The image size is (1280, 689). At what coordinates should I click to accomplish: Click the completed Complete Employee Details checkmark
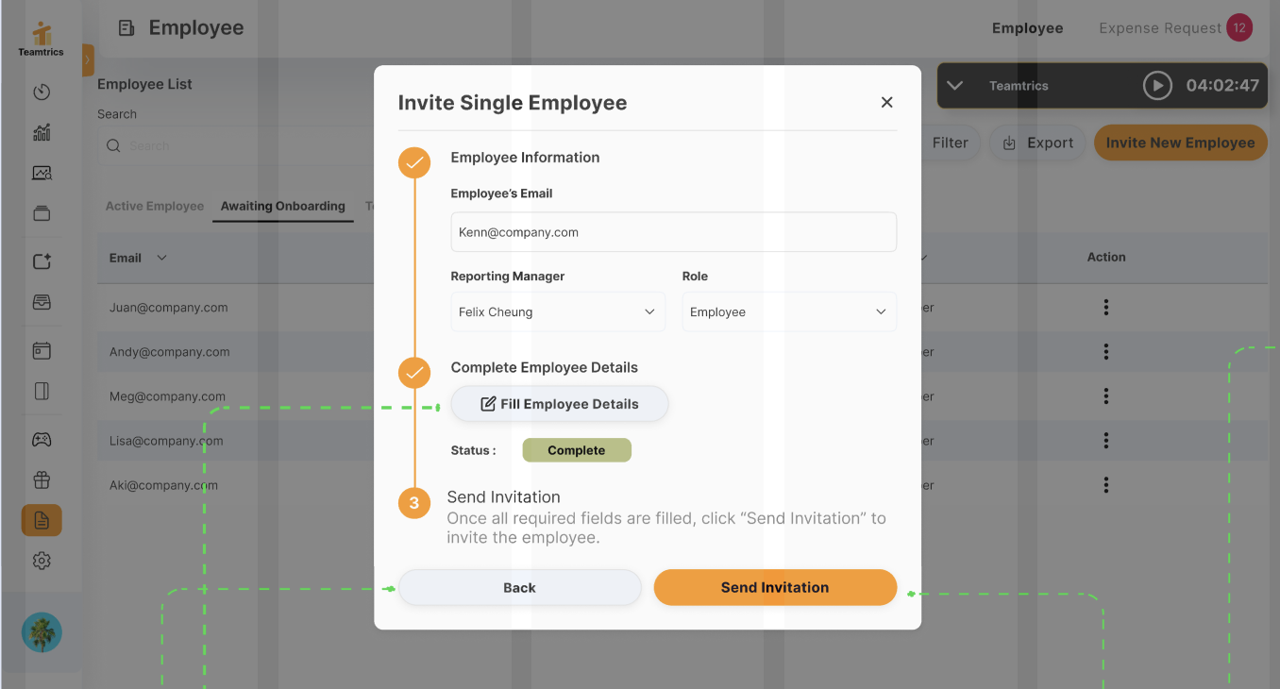tap(414, 372)
